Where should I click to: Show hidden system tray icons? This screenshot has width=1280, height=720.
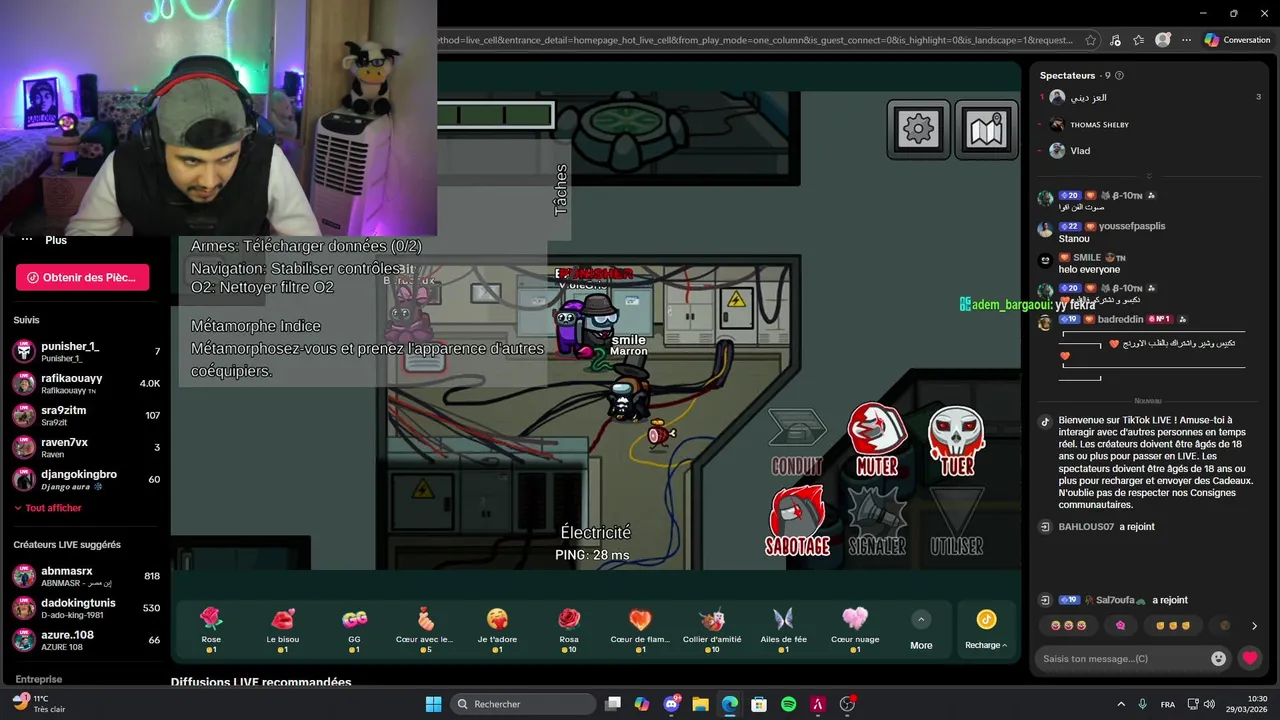pyautogui.click(x=1120, y=704)
